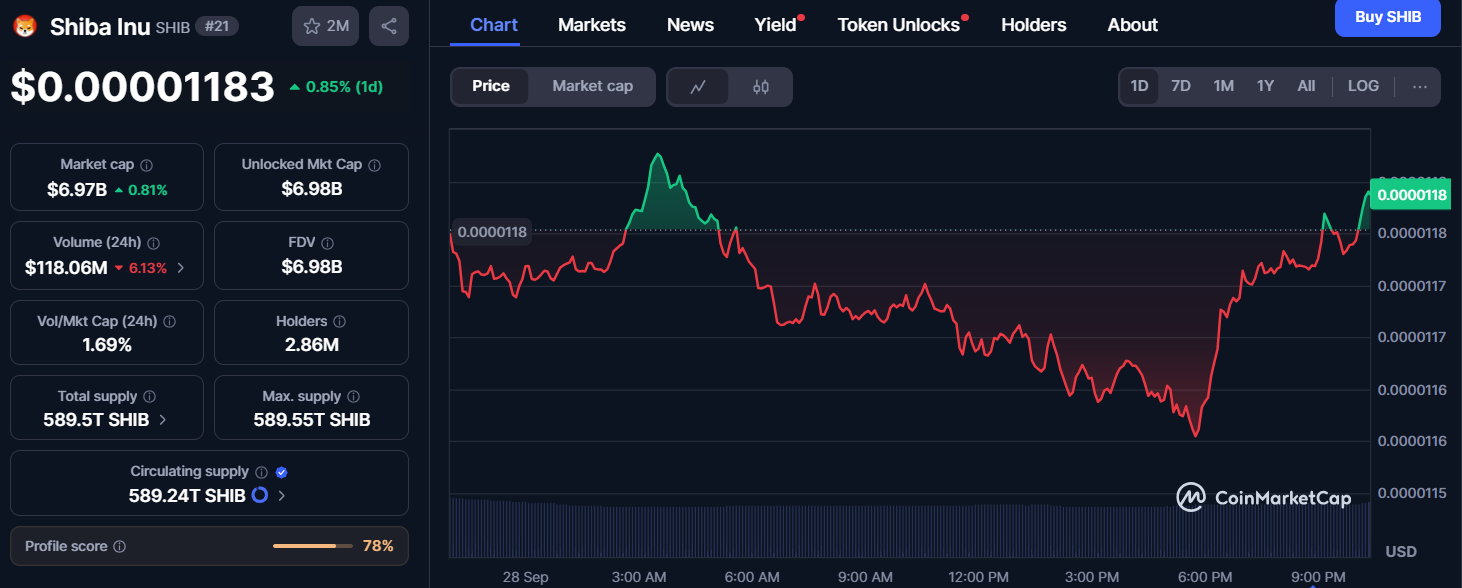Click the Profile score progress bar
This screenshot has width=1462, height=588.
tap(312, 546)
